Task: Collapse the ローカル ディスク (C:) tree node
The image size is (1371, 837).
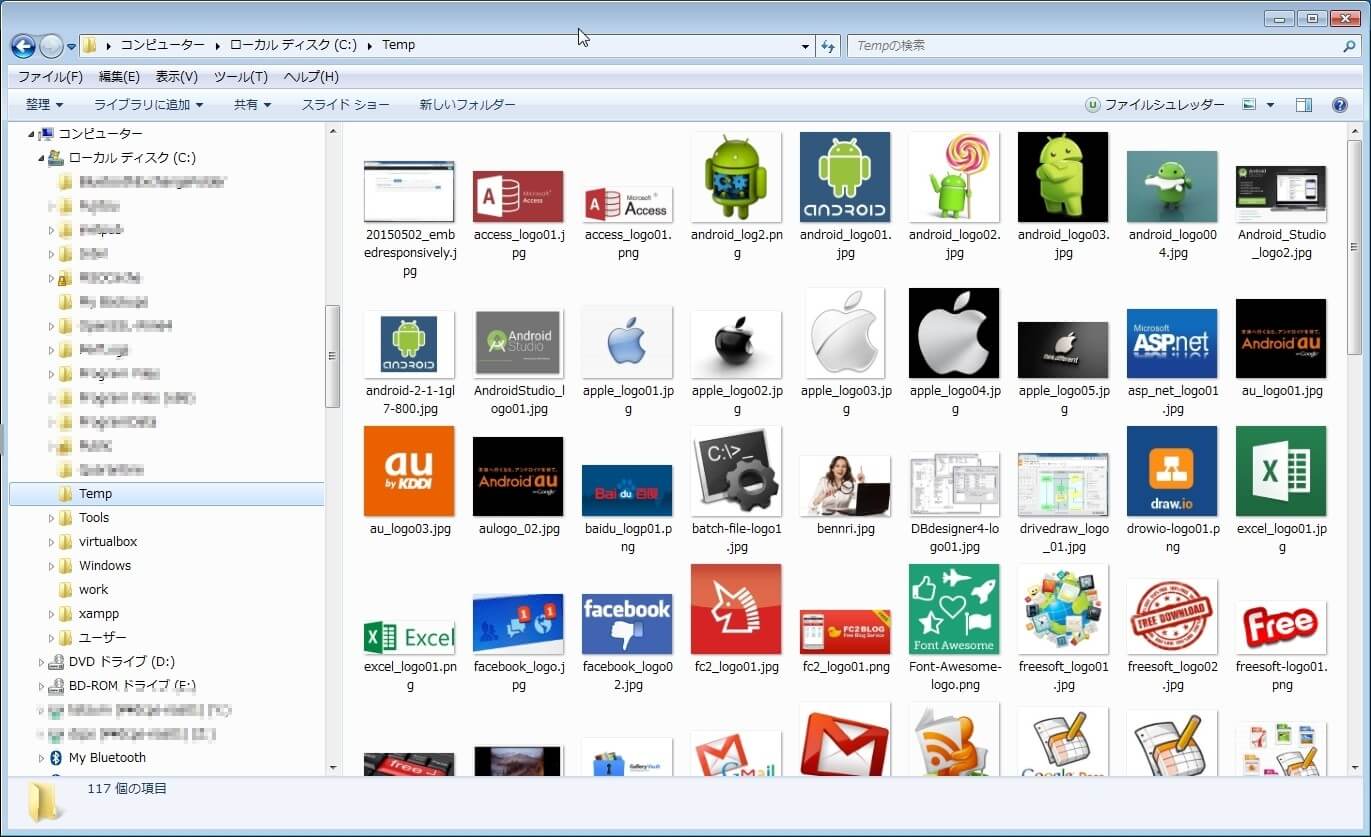Action: (x=42, y=158)
